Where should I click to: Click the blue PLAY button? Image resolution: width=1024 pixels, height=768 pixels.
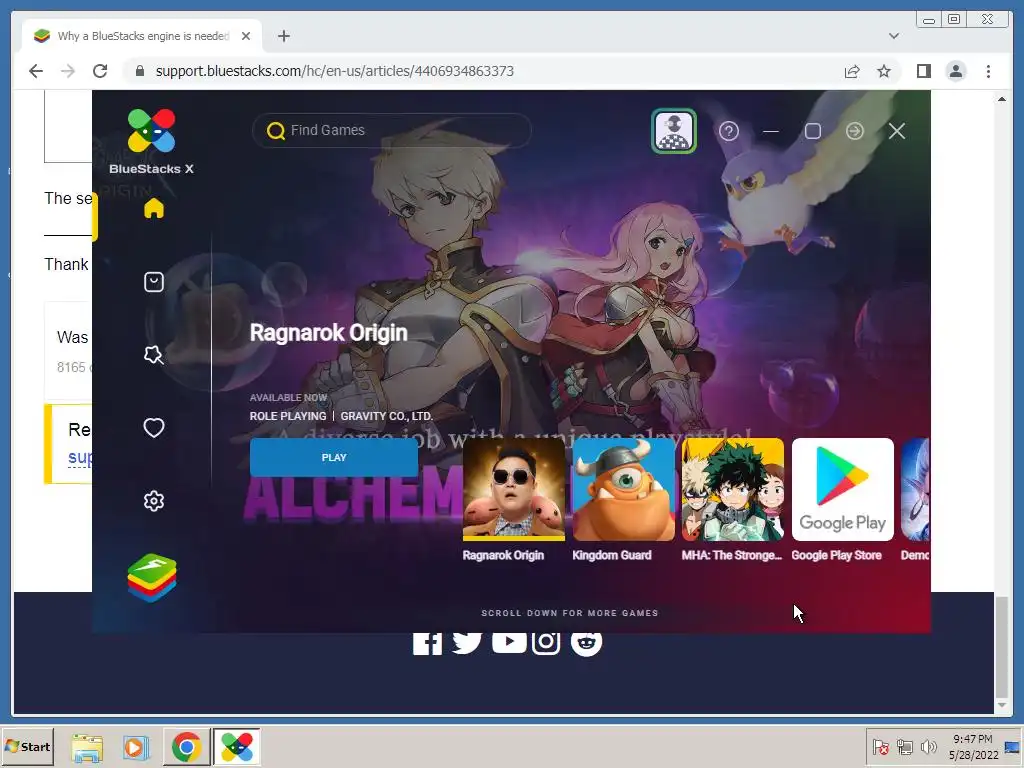(334, 457)
